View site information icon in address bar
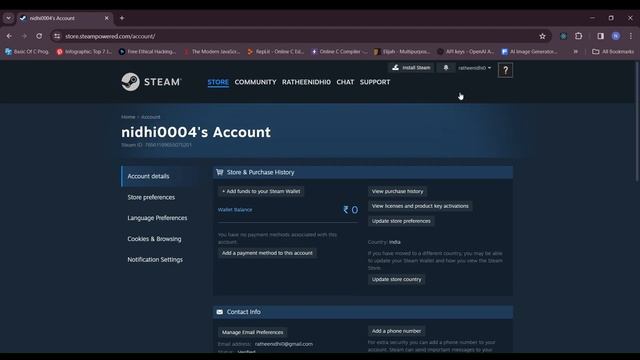Image resolution: width=640 pixels, height=360 pixels. [57, 36]
